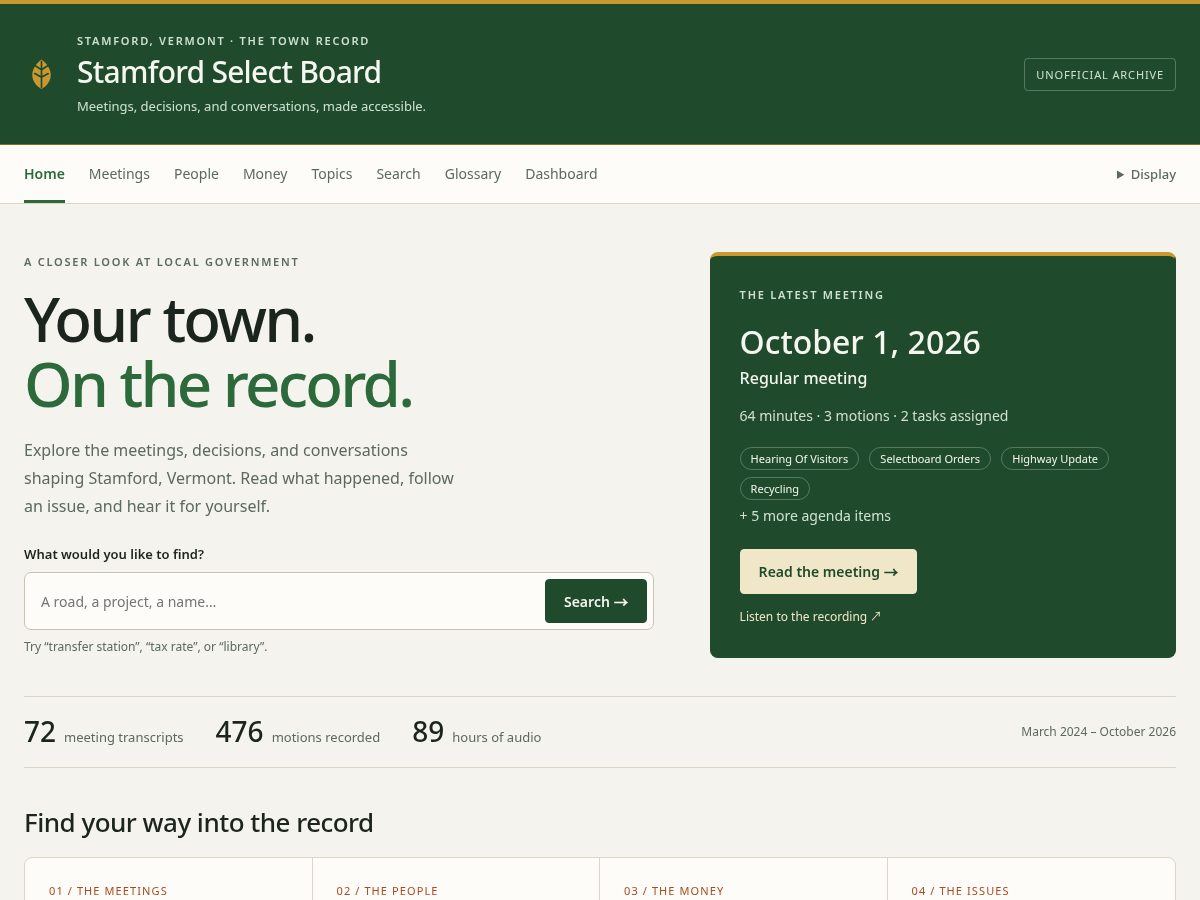Click the Unofficial Archive badge
The width and height of the screenshot is (1200, 900).
1100,74
